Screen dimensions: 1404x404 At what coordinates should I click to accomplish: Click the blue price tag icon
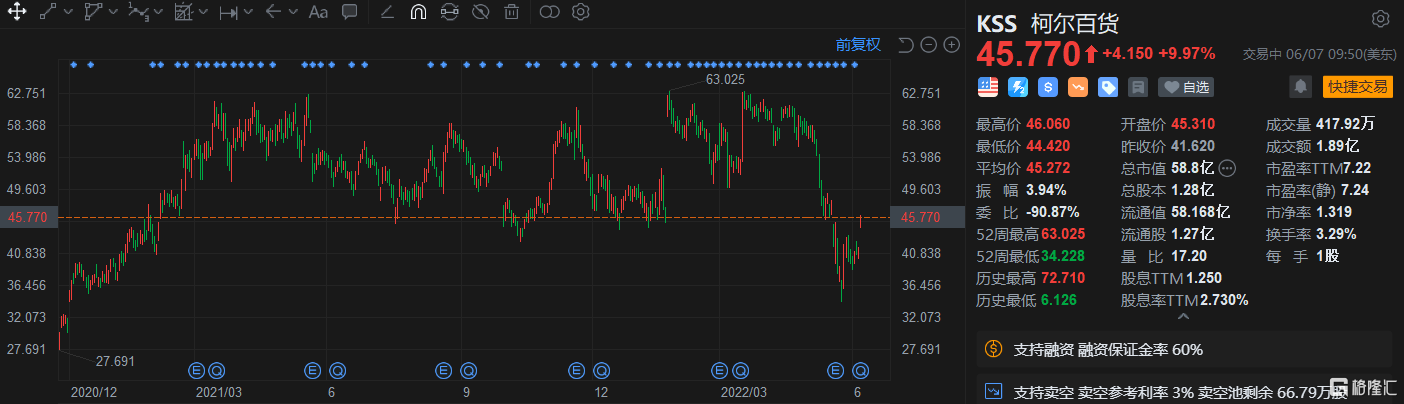(x=1108, y=87)
